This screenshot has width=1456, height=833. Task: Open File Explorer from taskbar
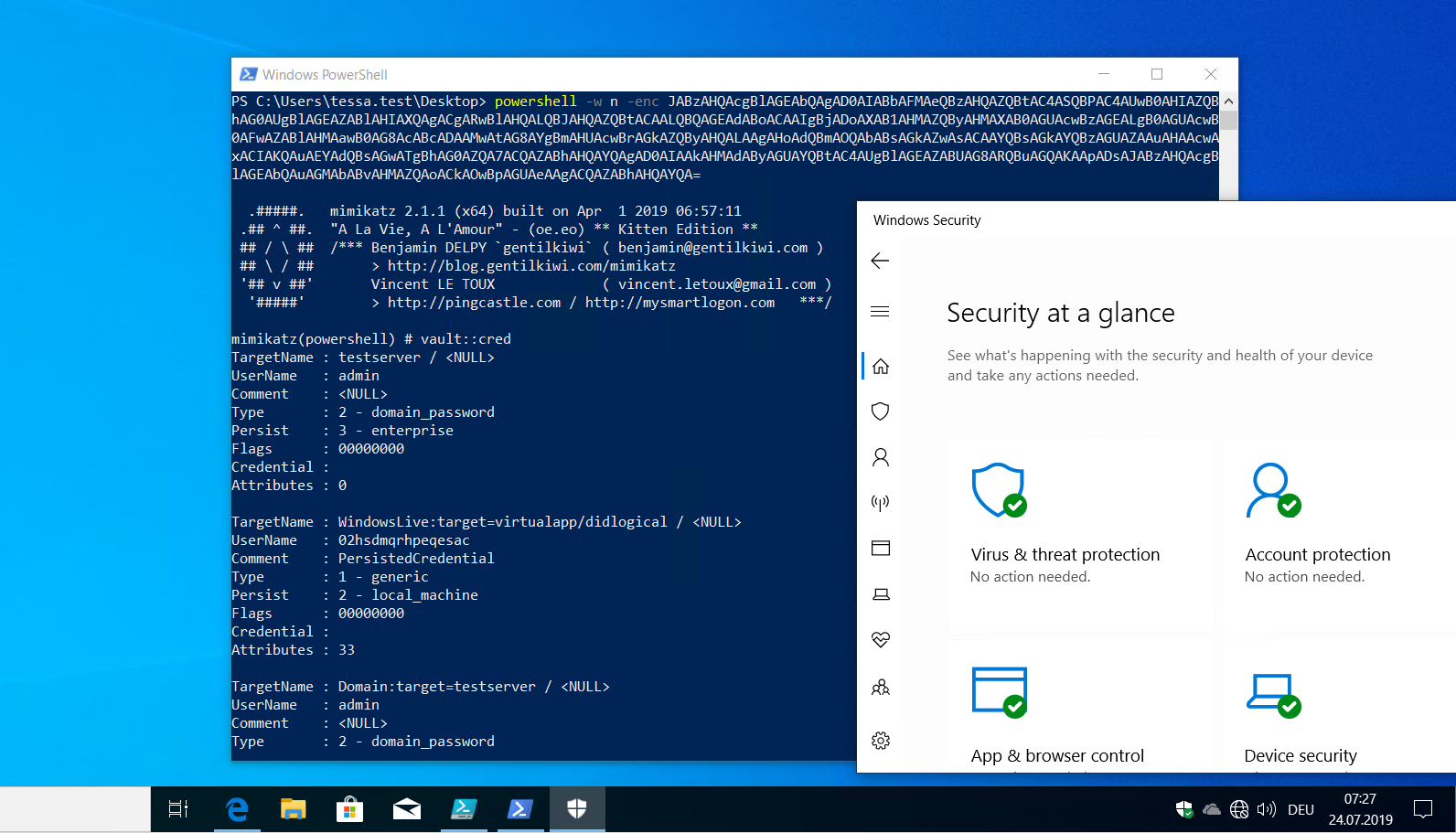pos(293,809)
